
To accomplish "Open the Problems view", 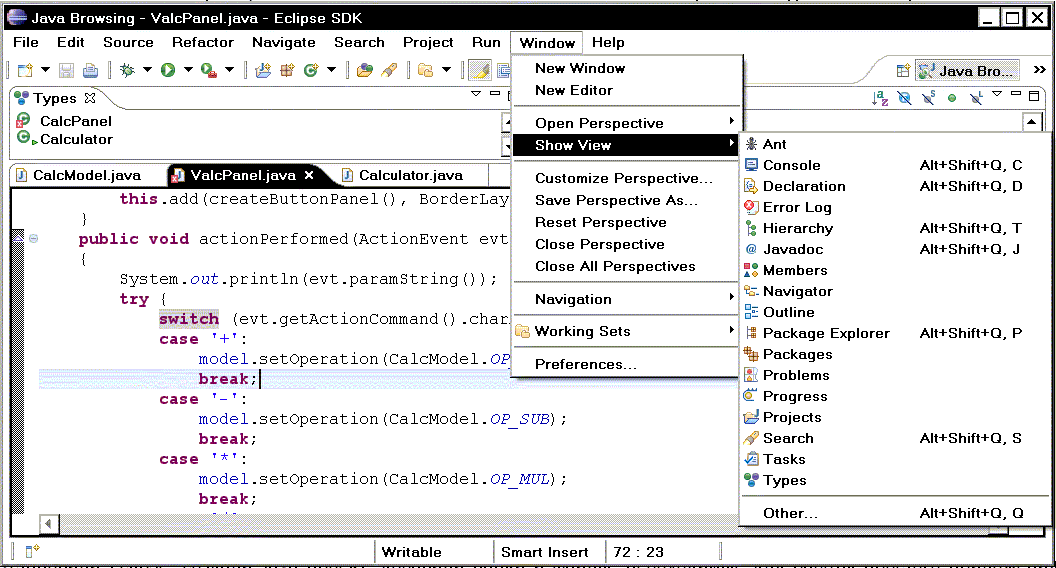I will [x=895, y=375].
